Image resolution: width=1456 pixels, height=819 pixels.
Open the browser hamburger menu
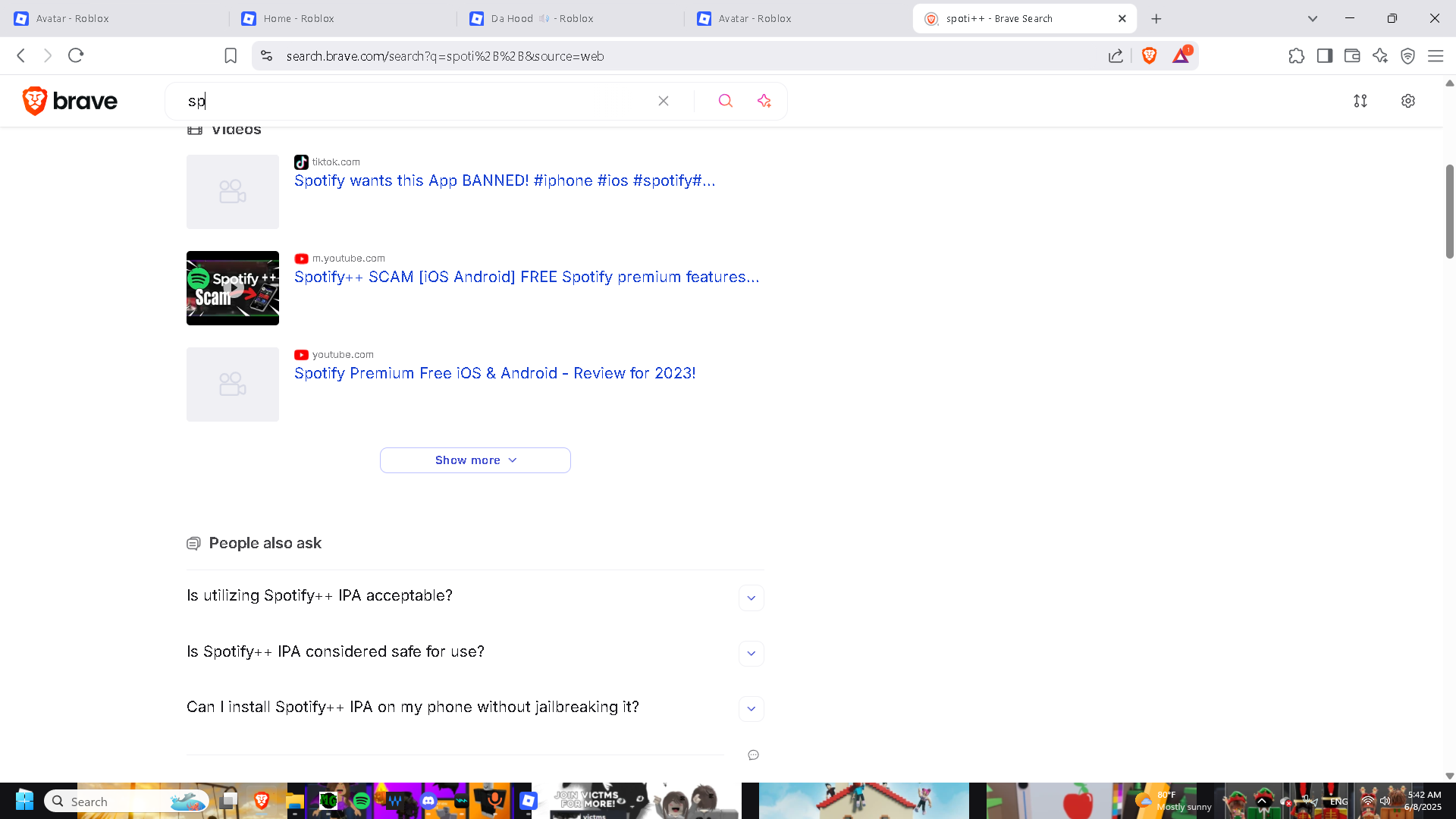point(1436,55)
